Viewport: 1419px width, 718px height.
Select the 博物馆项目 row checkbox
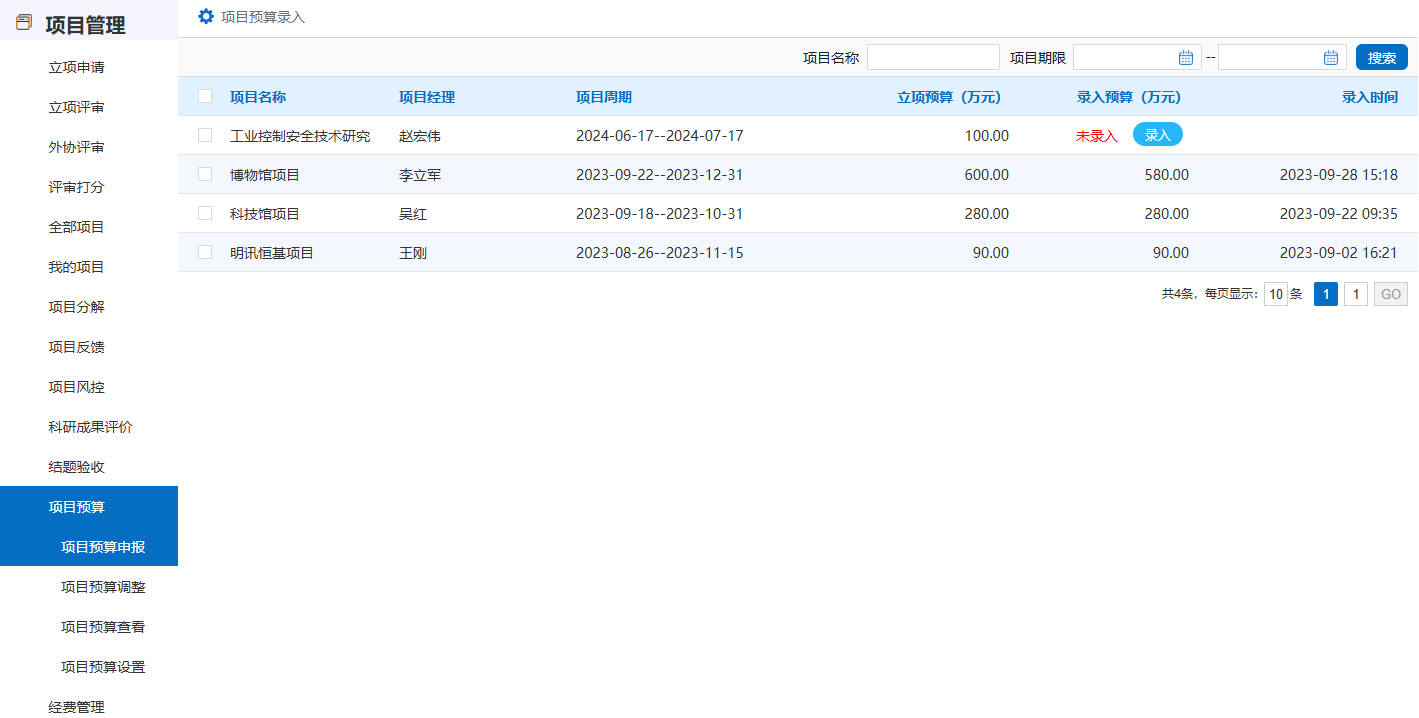[205, 174]
